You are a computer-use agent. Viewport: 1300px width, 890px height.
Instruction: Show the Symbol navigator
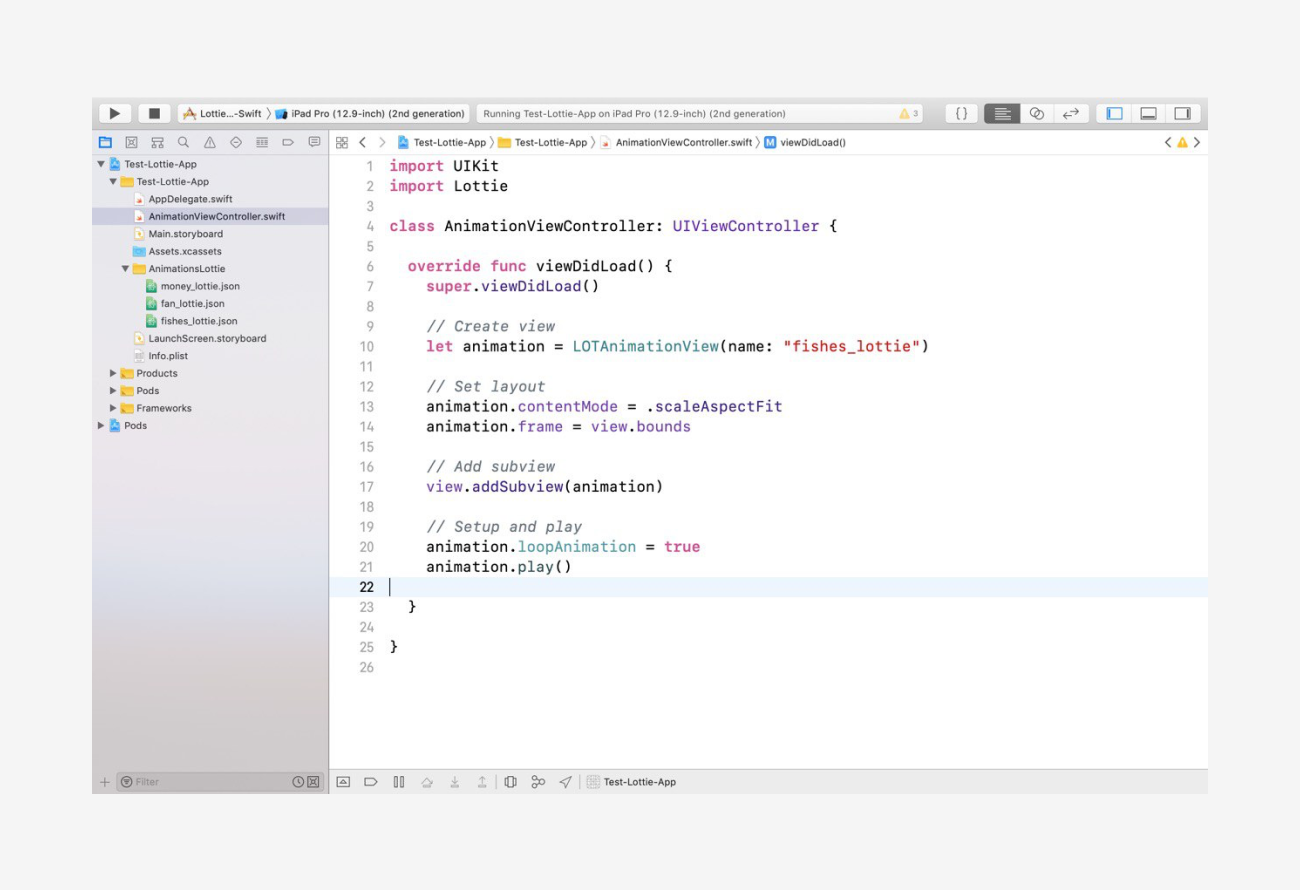tap(158, 142)
